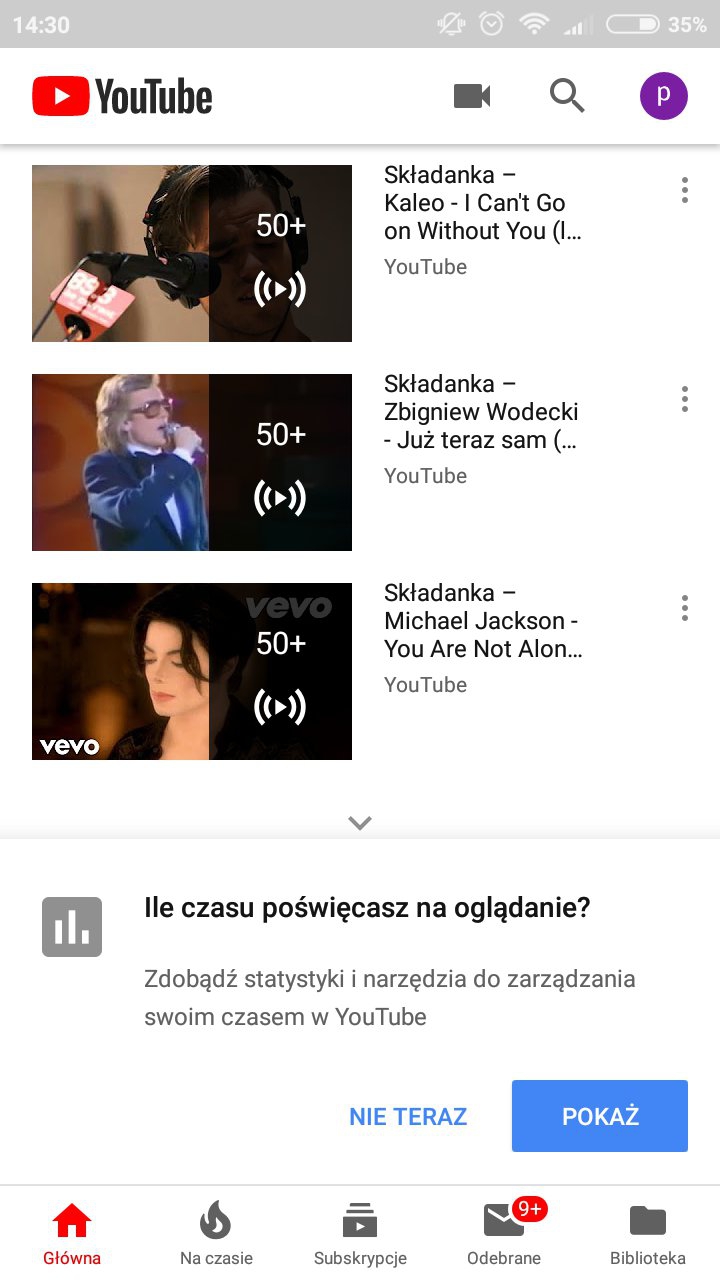The width and height of the screenshot is (720, 1280).
Task: Expand more mixes with the down chevron
Action: (360, 823)
